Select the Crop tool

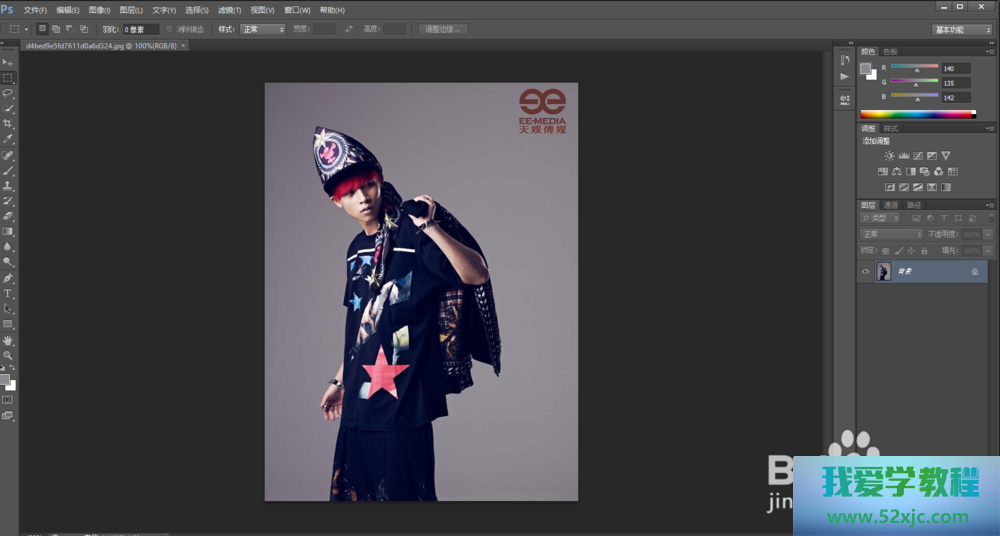point(8,124)
